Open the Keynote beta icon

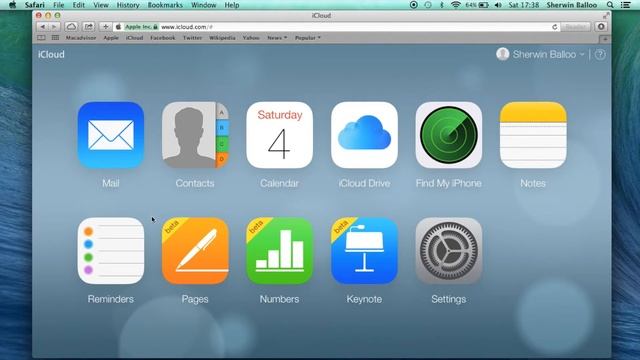(364, 251)
